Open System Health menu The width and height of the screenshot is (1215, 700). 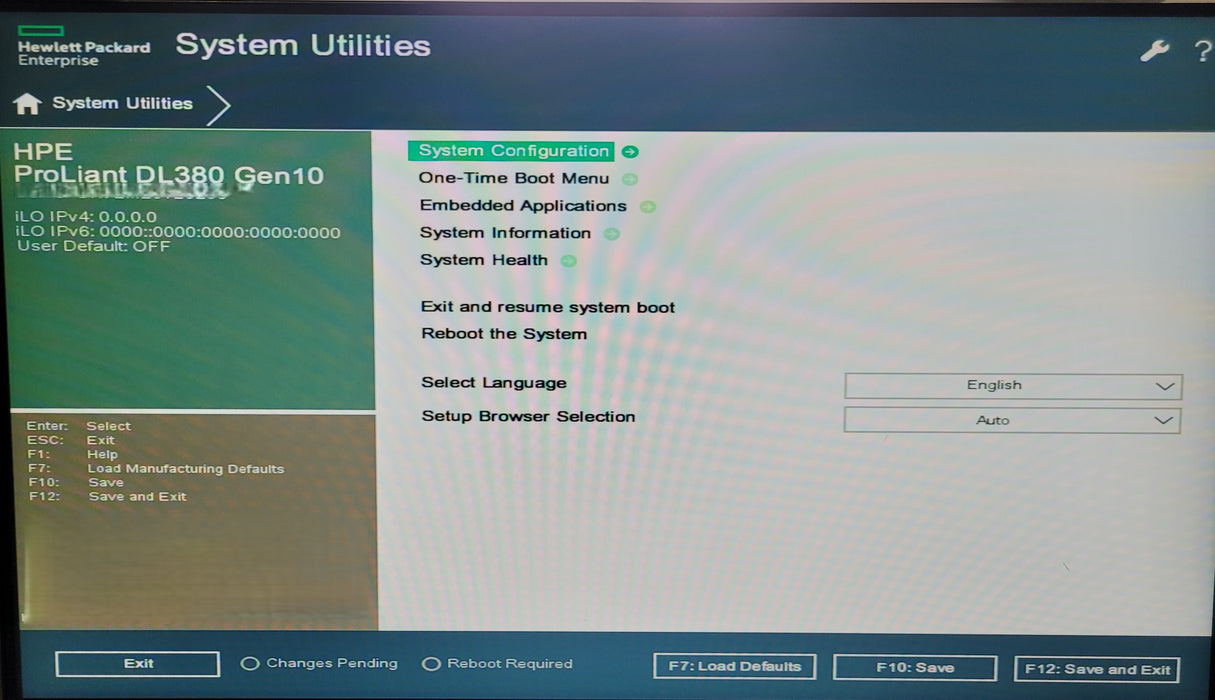484,260
